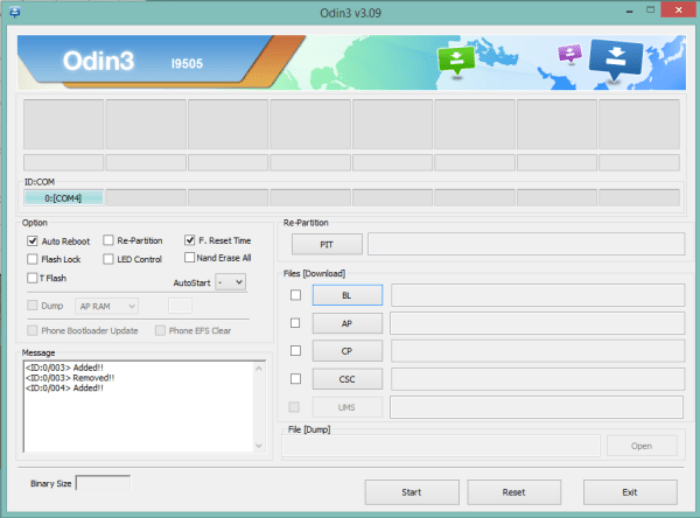
Task: Click the CSC file path field
Action: (x=538, y=379)
